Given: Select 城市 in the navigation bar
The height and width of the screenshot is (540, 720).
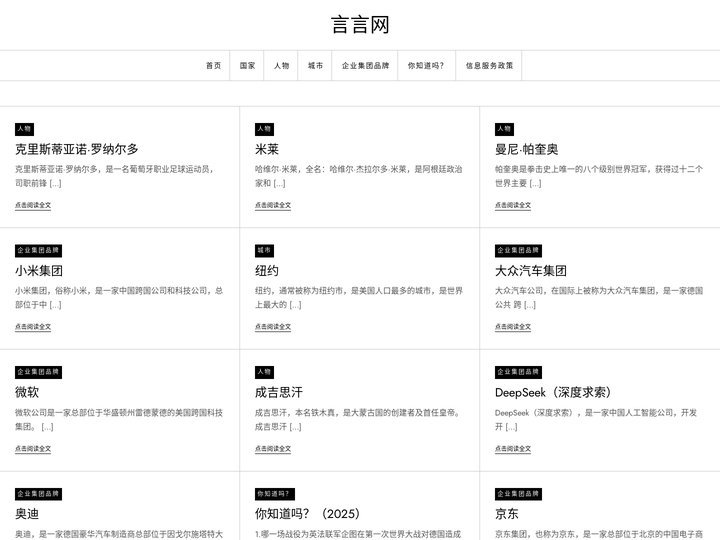Looking at the screenshot, I should (x=315, y=66).
